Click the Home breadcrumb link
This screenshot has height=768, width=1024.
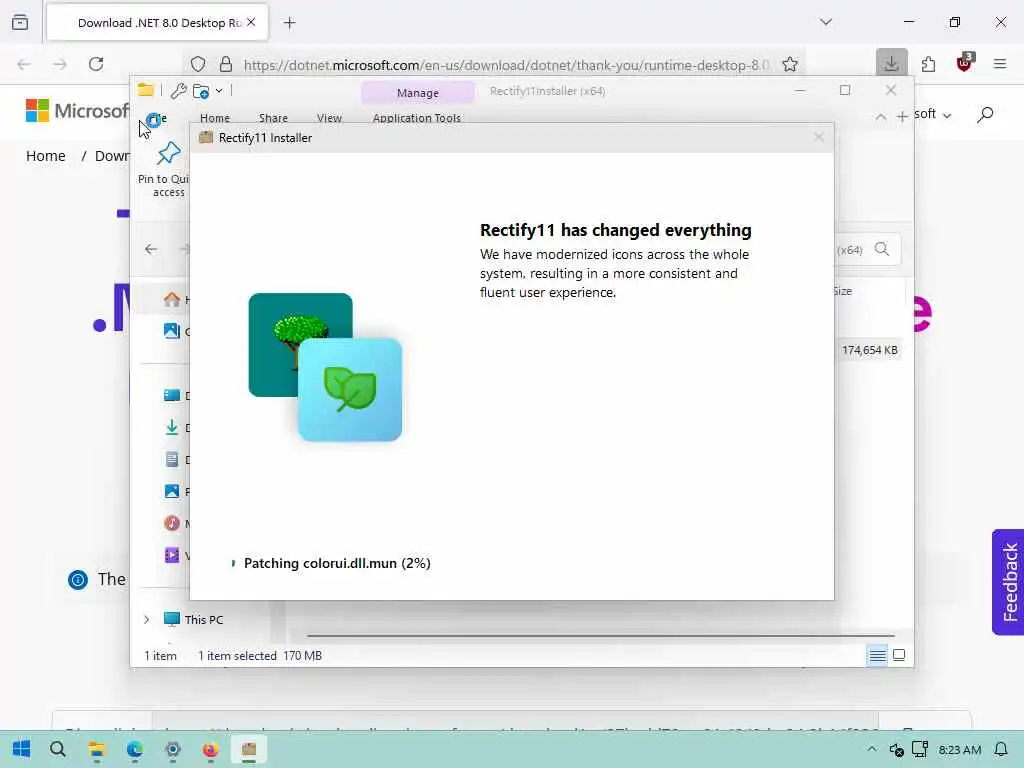point(46,156)
